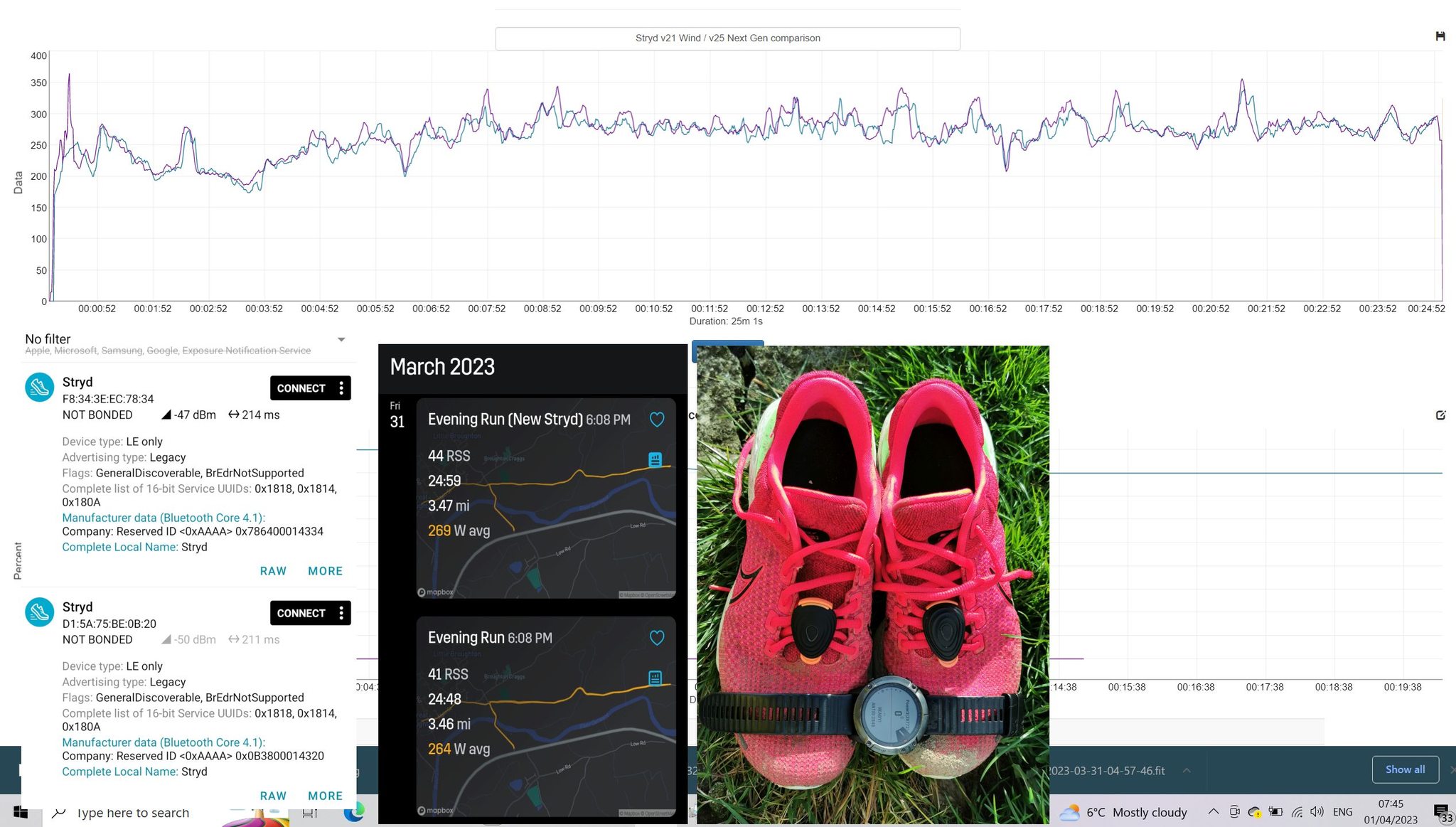
Task: Show RAW data for Stryd F8:34:3E:EC:78:34
Action: (x=273, y=571)
